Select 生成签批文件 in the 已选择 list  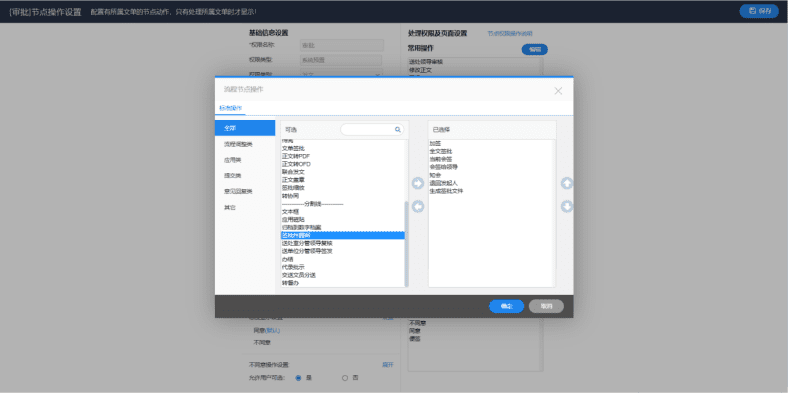(x=490, y=191)
